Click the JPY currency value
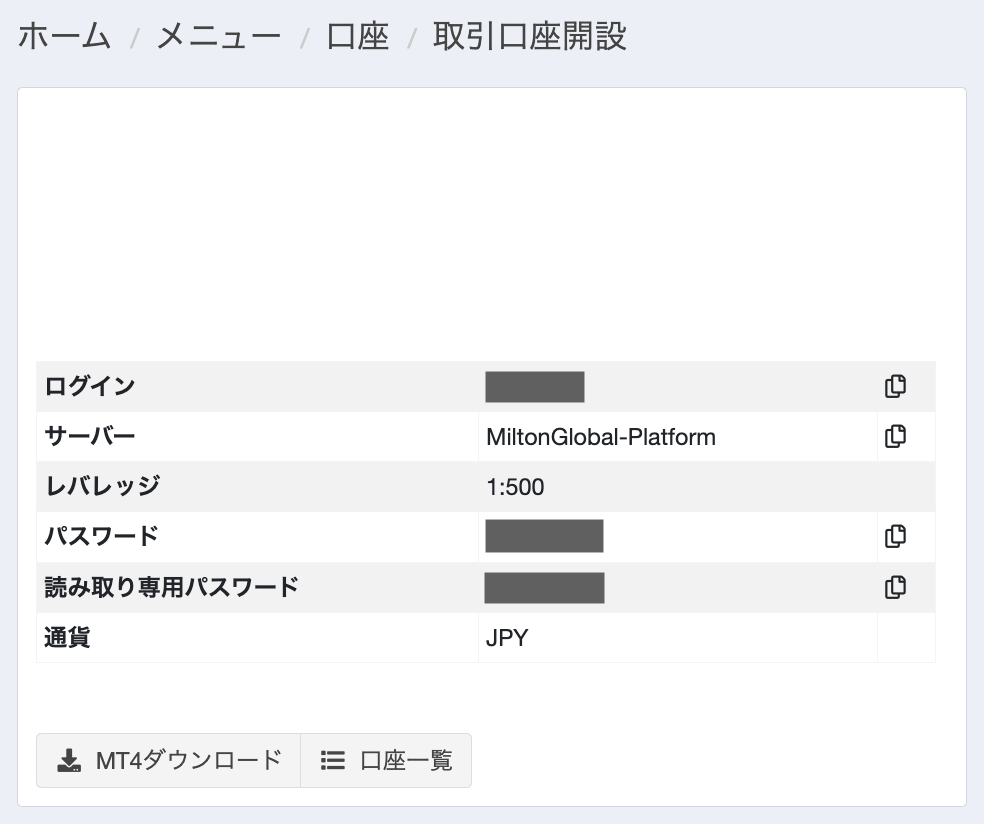The height and width of the screenshot is (824, 984). pyautogui.click(x=507, y=638)
